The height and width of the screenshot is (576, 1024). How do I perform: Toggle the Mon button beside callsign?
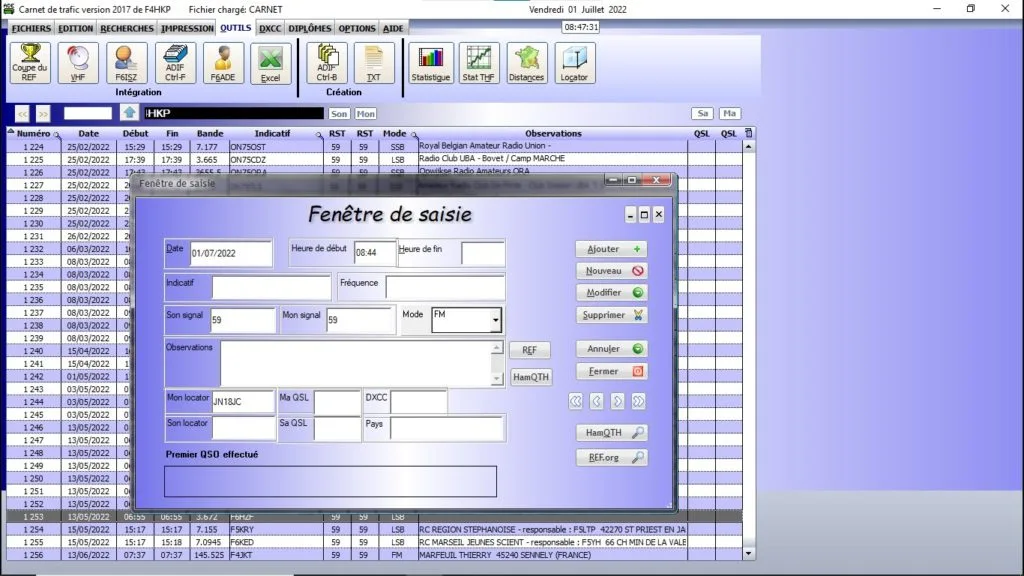366,114
